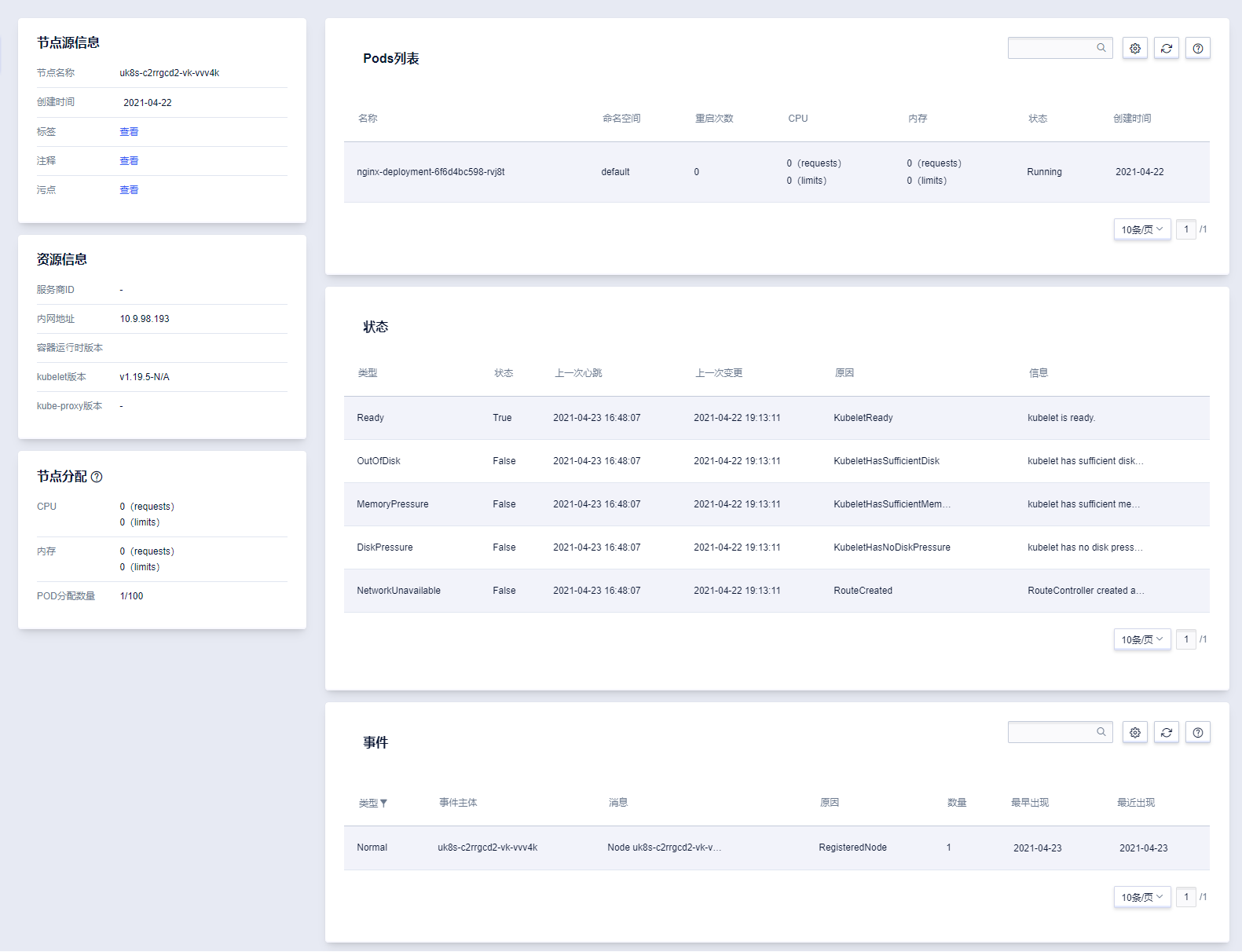Click the Running status cell

[1044, 172]
